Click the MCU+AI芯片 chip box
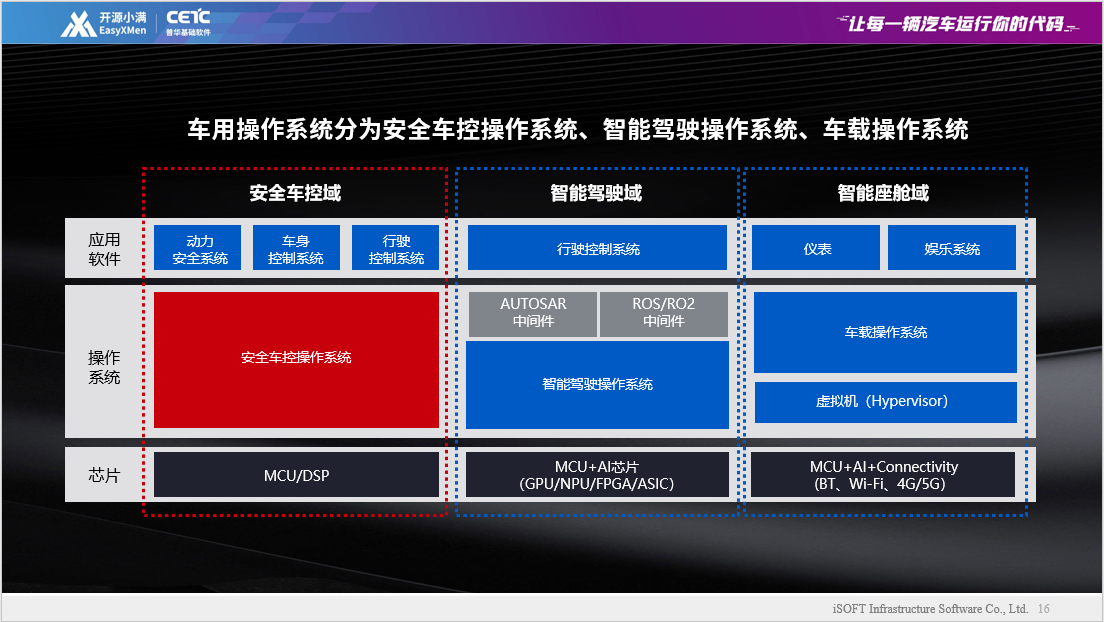The image size is (1104, 622). (x=597, y=475)
